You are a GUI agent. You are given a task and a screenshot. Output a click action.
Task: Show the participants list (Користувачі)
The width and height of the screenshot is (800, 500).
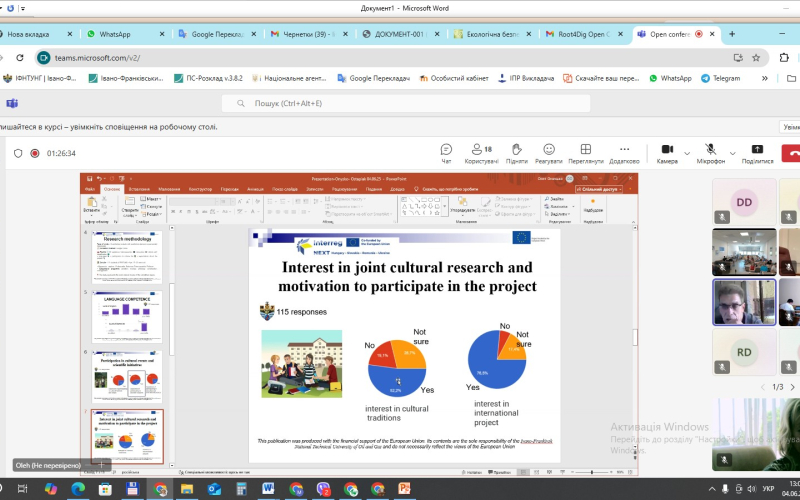point(481,154)
